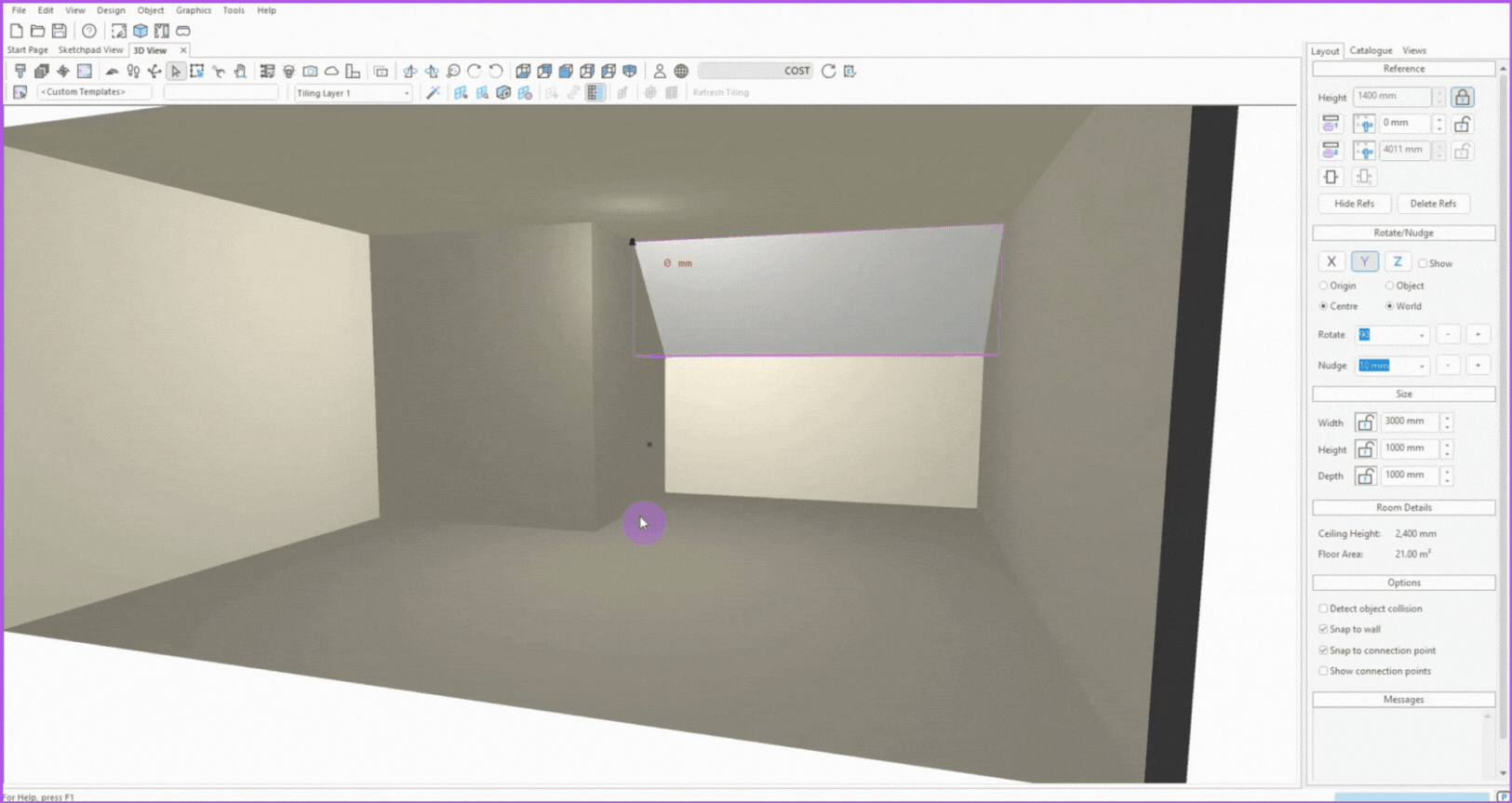Expand the Rotate angle dropdown
The width and height of the screenshot is (1512, 803).
coord(1421,335)
